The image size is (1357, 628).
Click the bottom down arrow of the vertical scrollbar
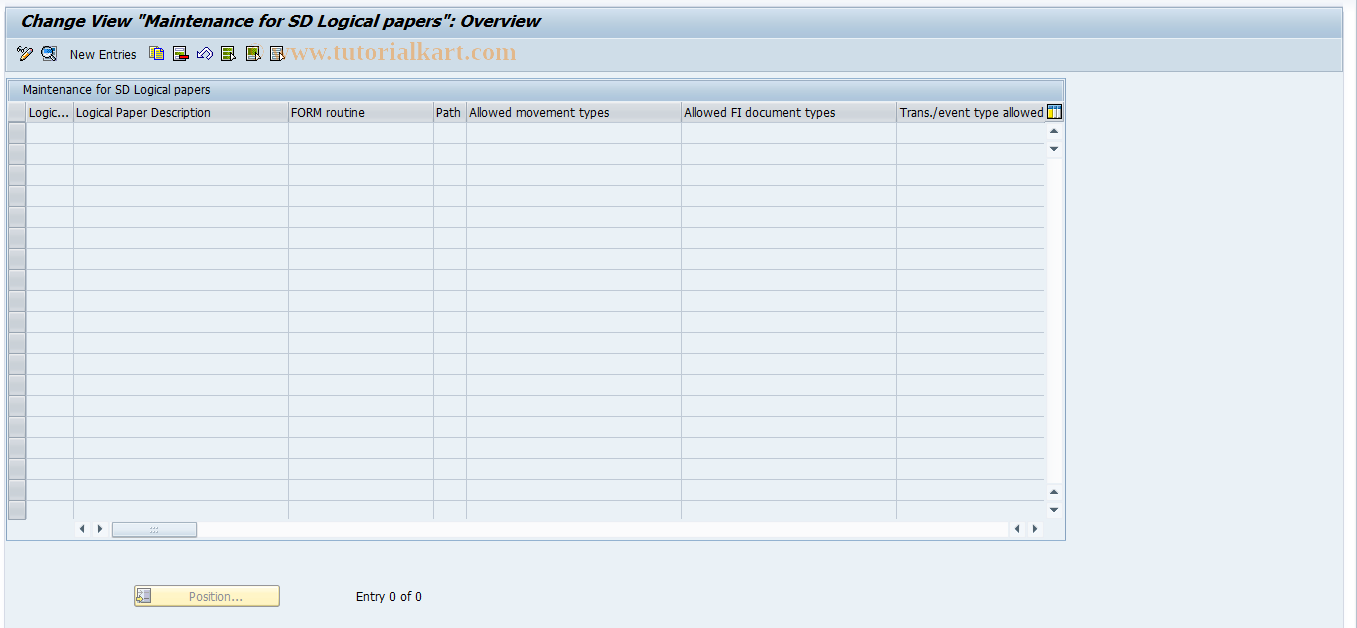[1054, 510]
